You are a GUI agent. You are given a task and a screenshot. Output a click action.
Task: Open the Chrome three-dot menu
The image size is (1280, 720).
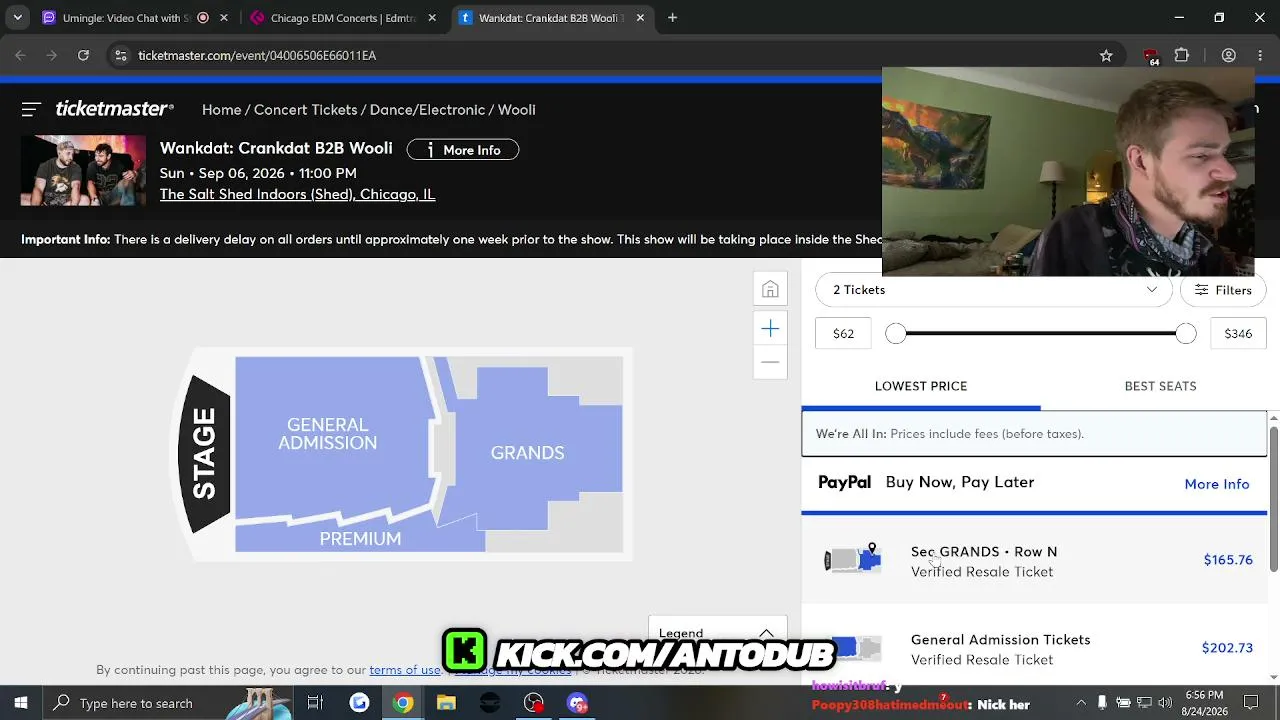pyautogui.click(x=1260, y=55)
